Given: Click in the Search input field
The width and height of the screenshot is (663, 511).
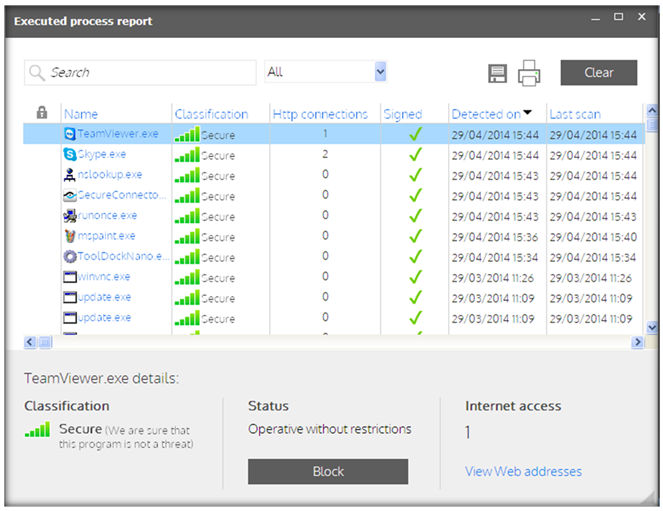Looking at the screenshot, I should point(140,73).
